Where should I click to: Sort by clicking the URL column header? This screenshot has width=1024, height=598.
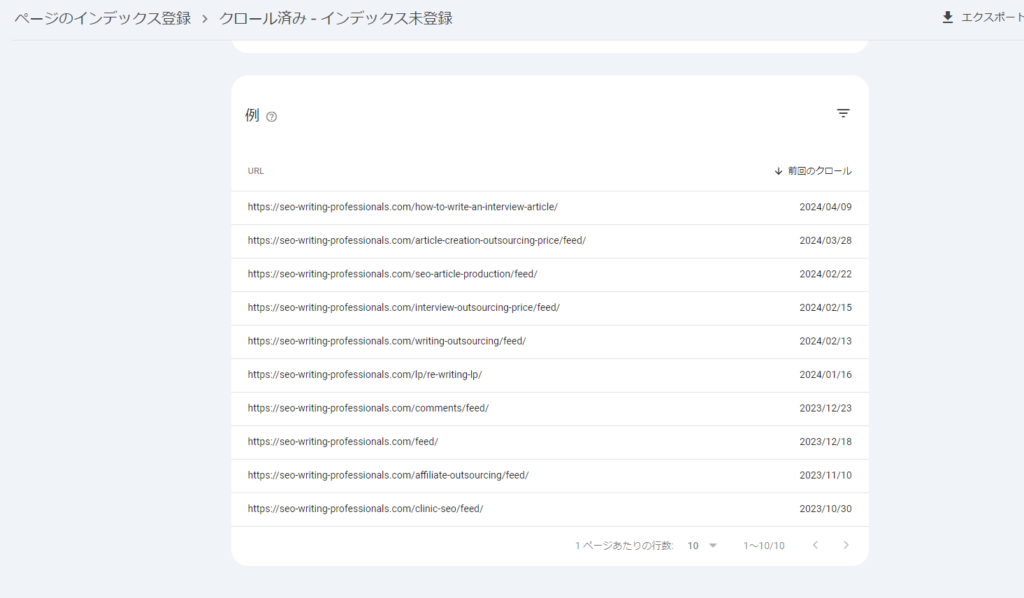point(255,170)
